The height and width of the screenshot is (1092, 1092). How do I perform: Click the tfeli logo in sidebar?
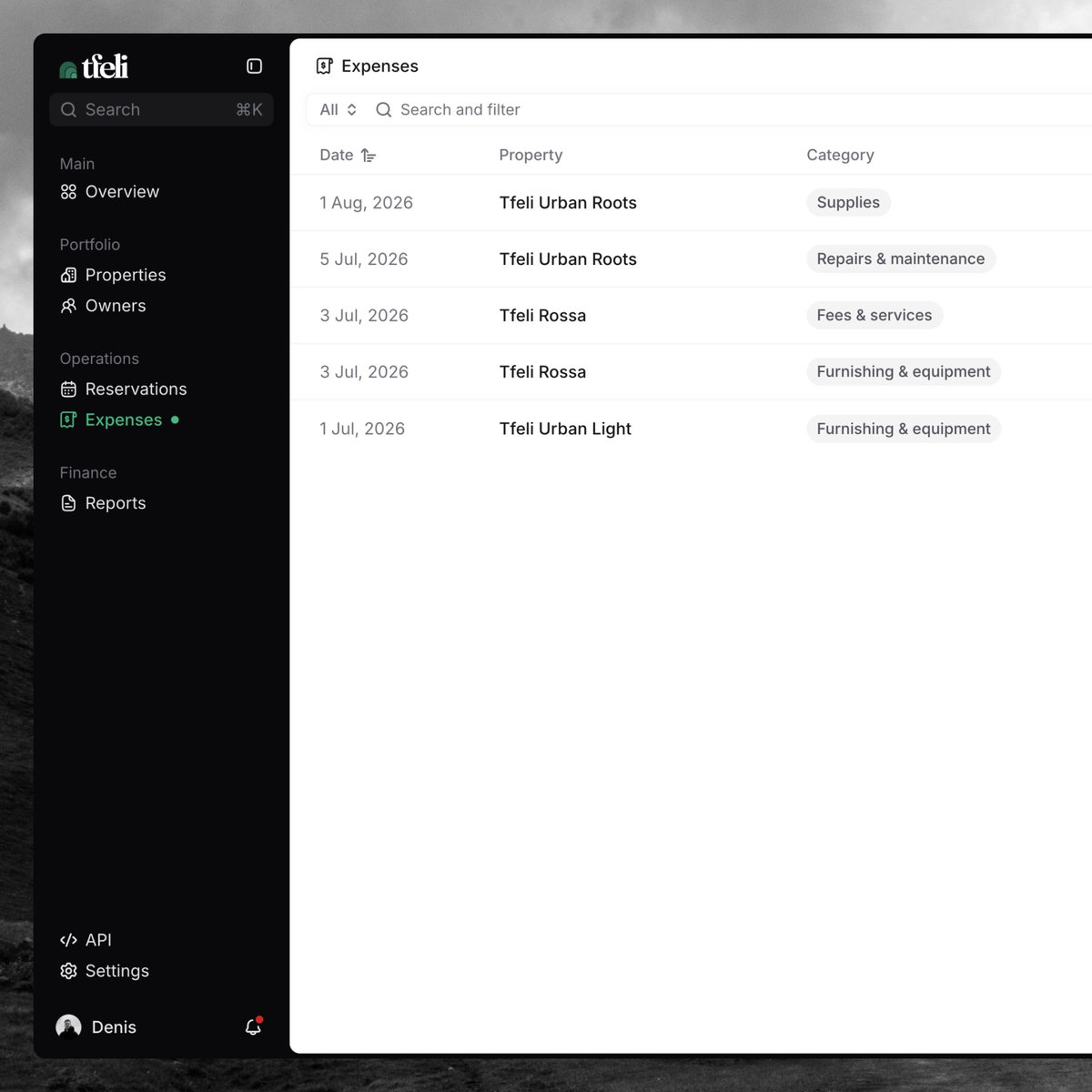(x=94, y=66)
